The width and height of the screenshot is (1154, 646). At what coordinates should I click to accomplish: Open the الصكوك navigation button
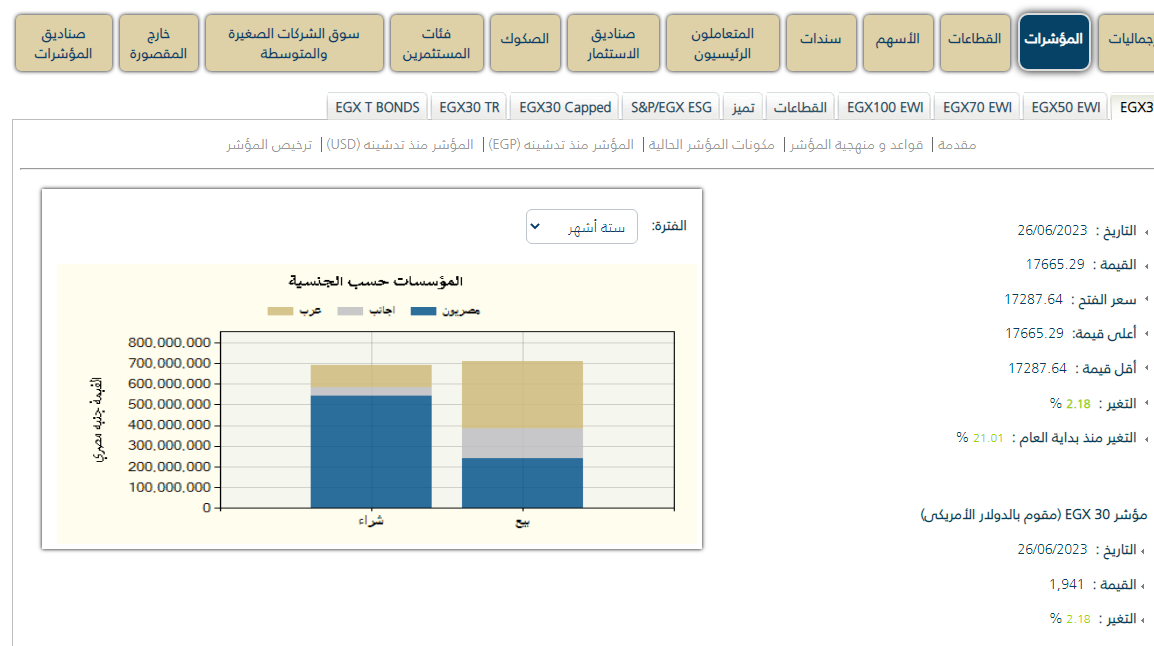click(525, 42)
